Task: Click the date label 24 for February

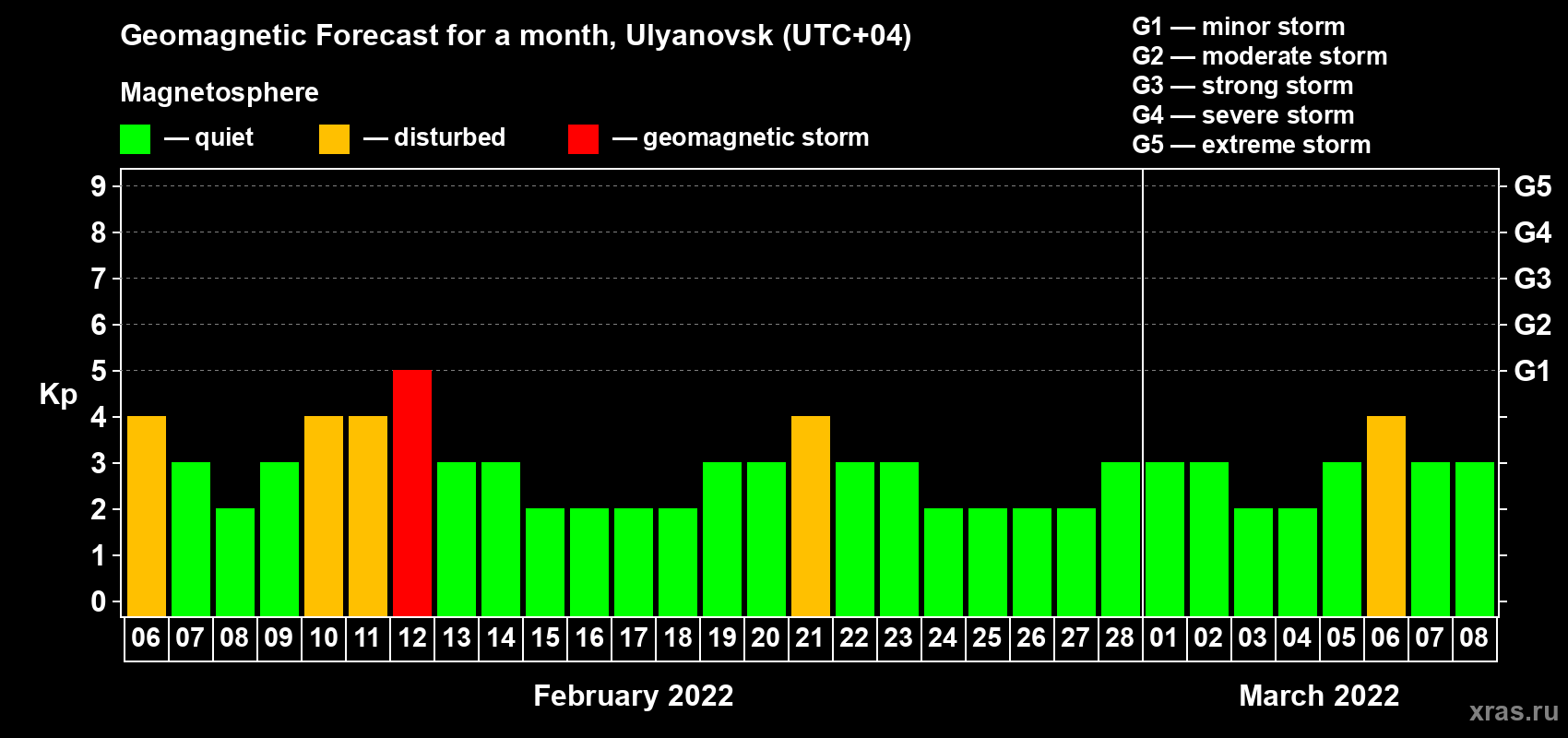Action: click(943, 637)
